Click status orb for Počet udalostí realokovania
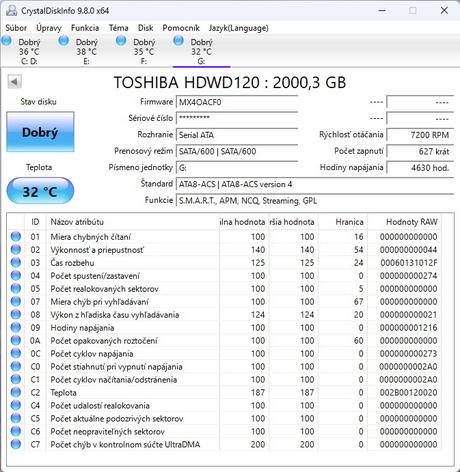 (16, 405)
